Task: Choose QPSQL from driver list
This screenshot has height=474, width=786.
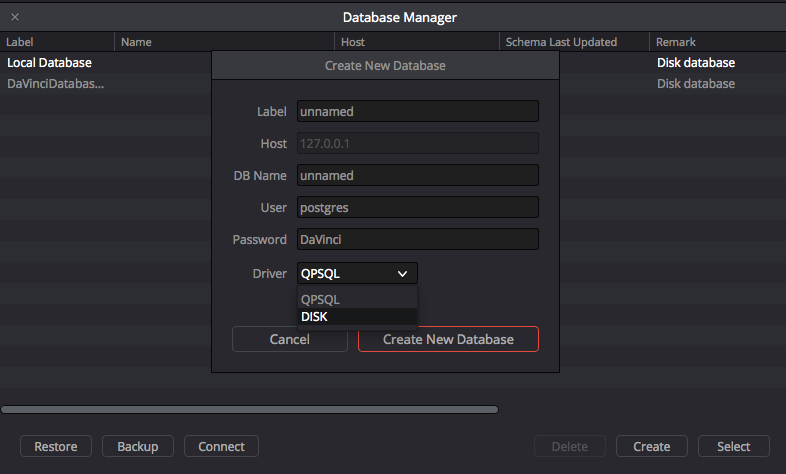Action: [357, 299]
